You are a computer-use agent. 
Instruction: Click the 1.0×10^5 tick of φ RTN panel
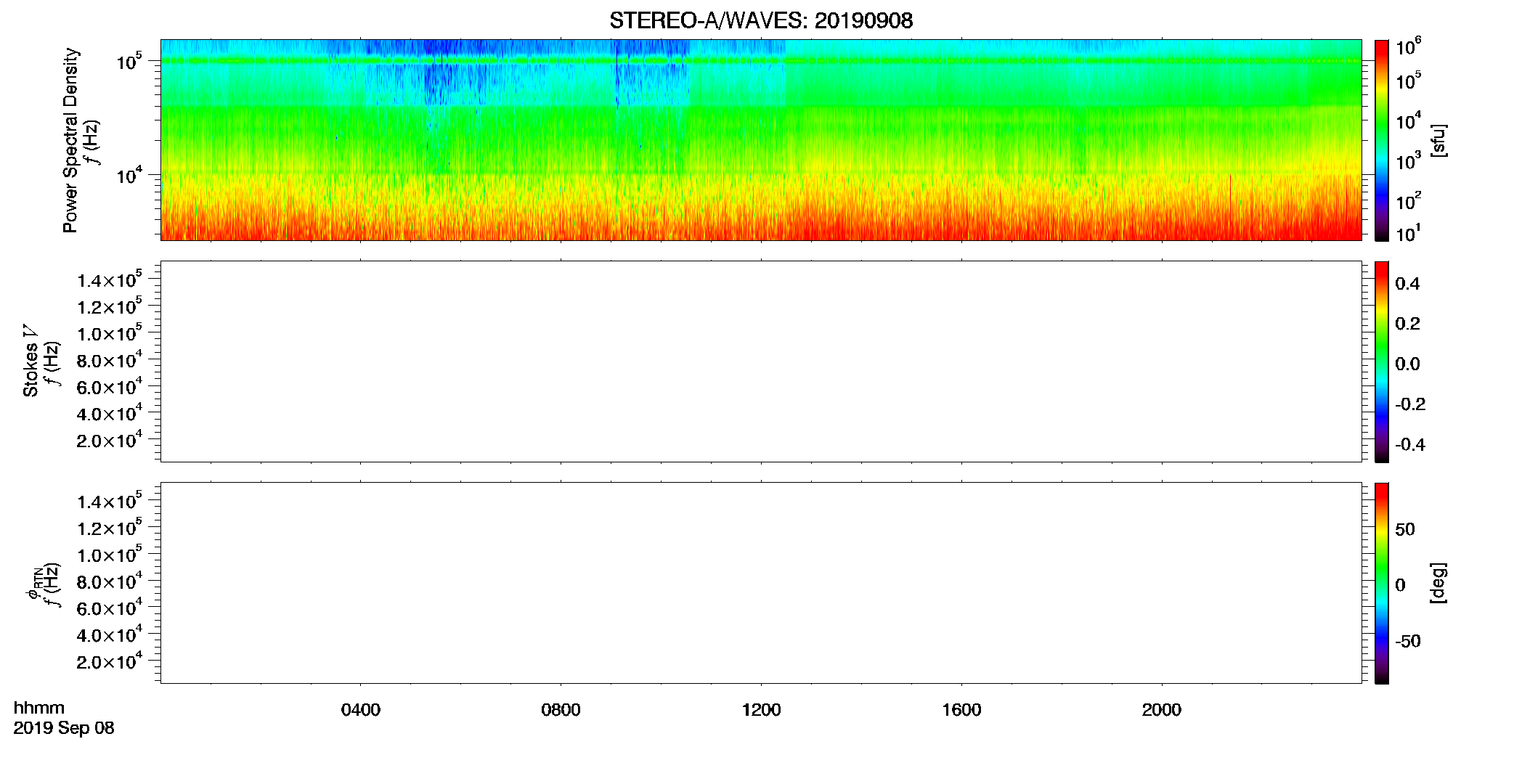[110, 555]
